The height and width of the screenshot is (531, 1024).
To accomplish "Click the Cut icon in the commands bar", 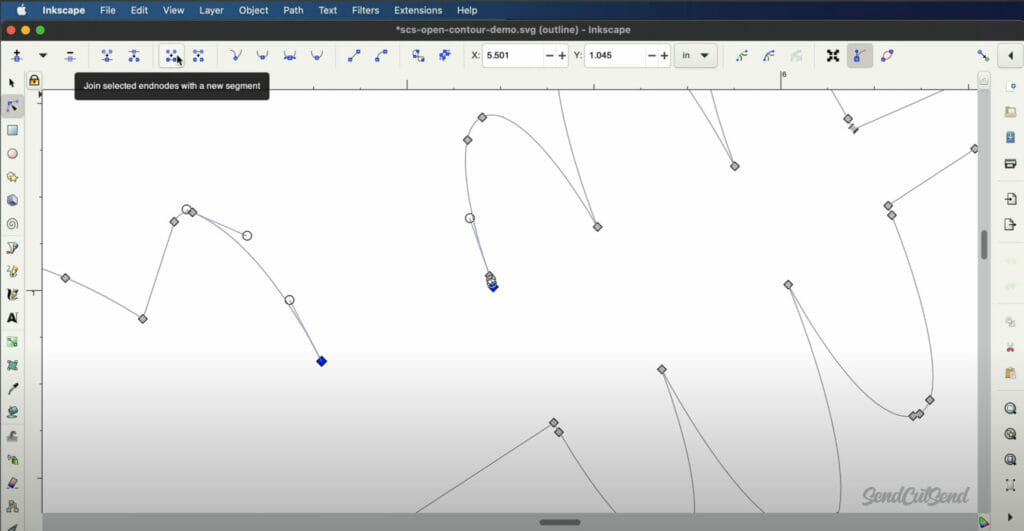I will (1010, 347).
